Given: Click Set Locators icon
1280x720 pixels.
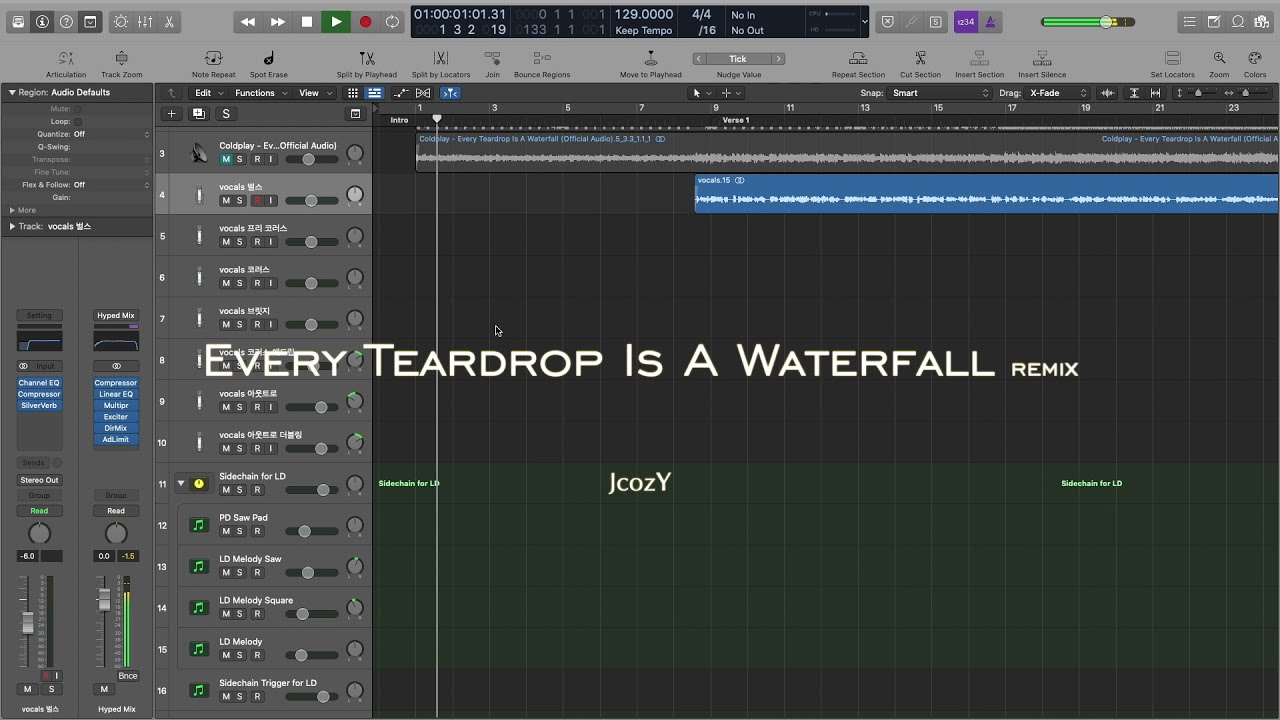Looking at the screenshot, I should click(x=1172, y=59).
